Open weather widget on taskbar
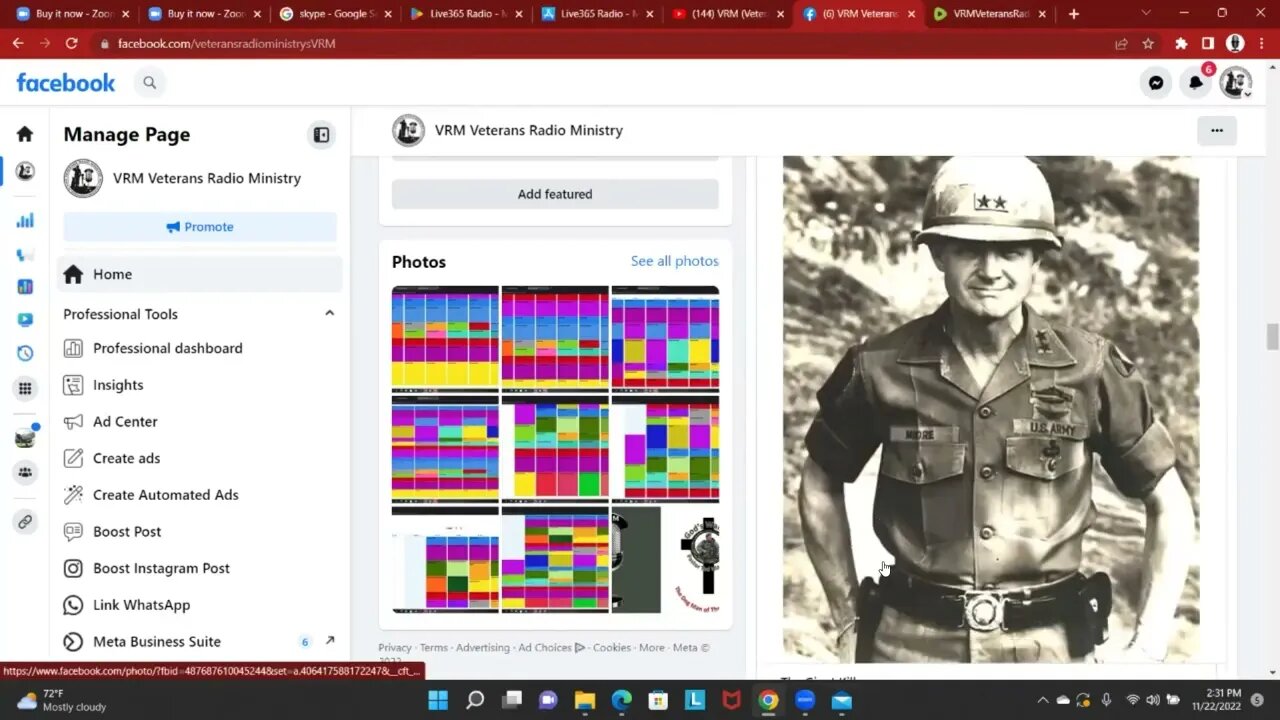The width and height of the screenshot is (1280, 720). [60, 700]
